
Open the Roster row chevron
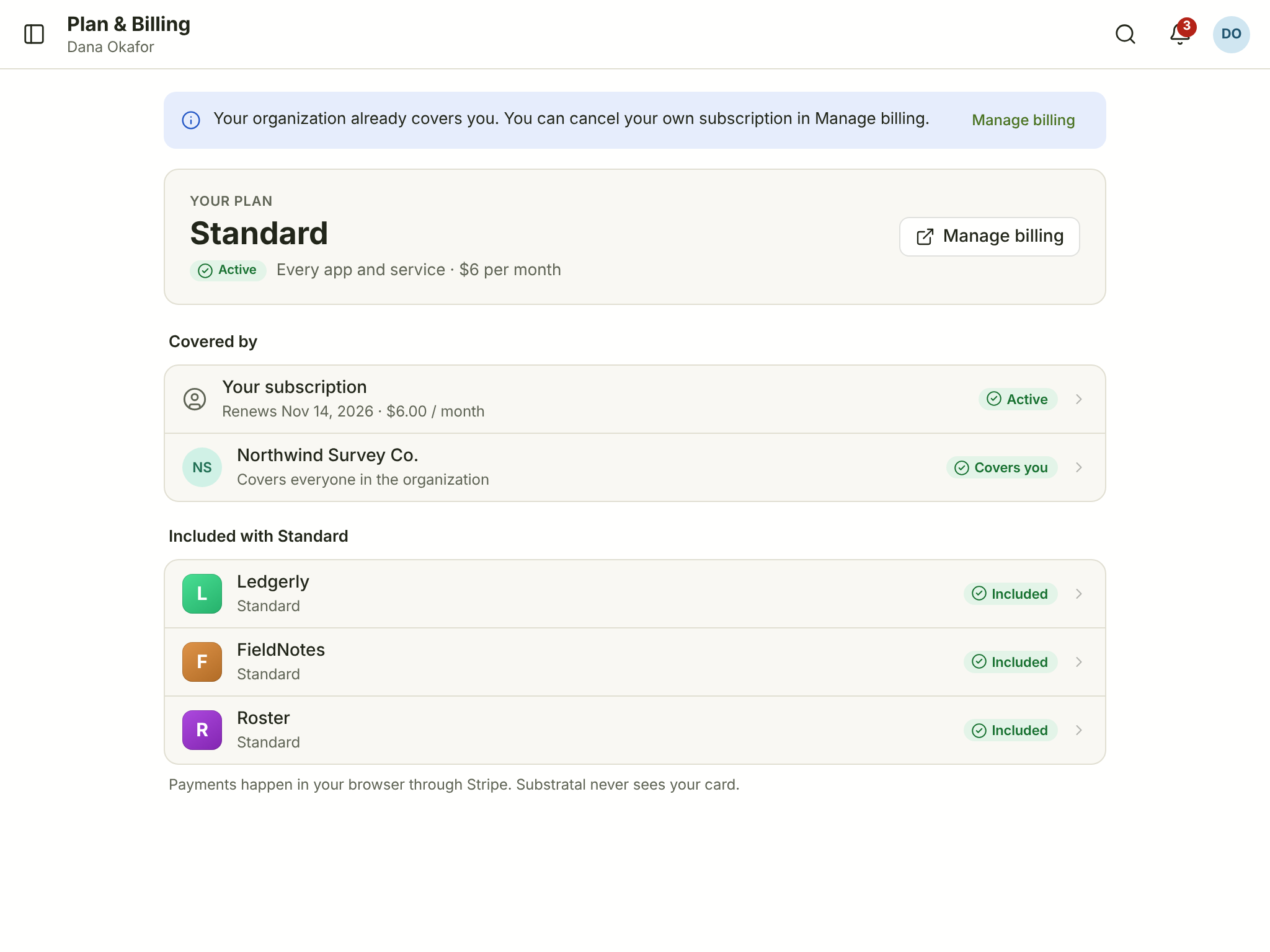1079,730
